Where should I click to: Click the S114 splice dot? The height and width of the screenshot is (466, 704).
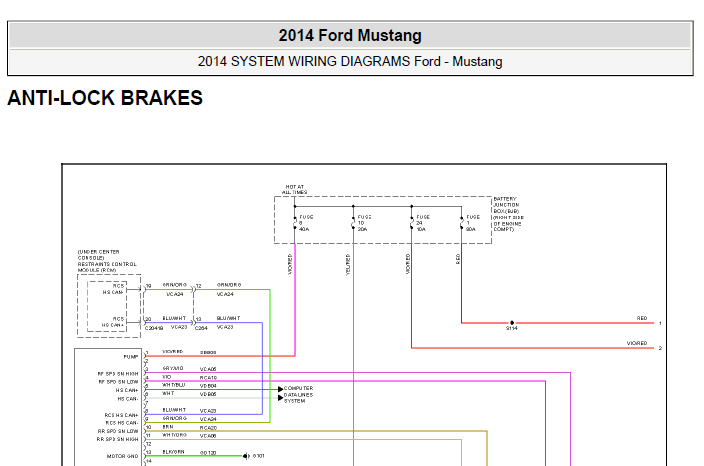(x=512, y=323)
